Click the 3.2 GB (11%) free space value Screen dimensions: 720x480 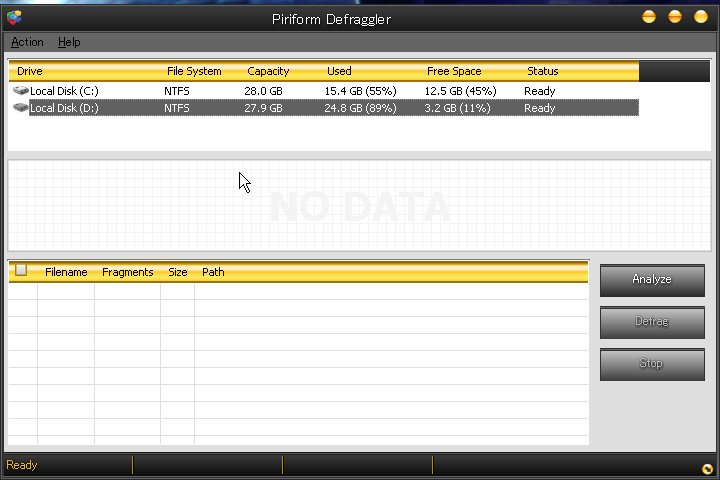click(x=458, y=108)
